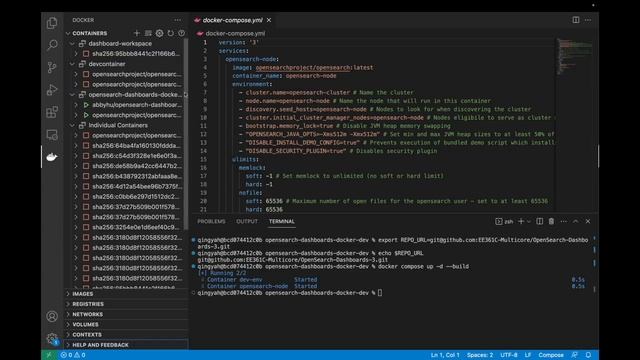Close the docker-compose.yml tab
The width and height of the screenshot is (640, 360).
(269, 20)
